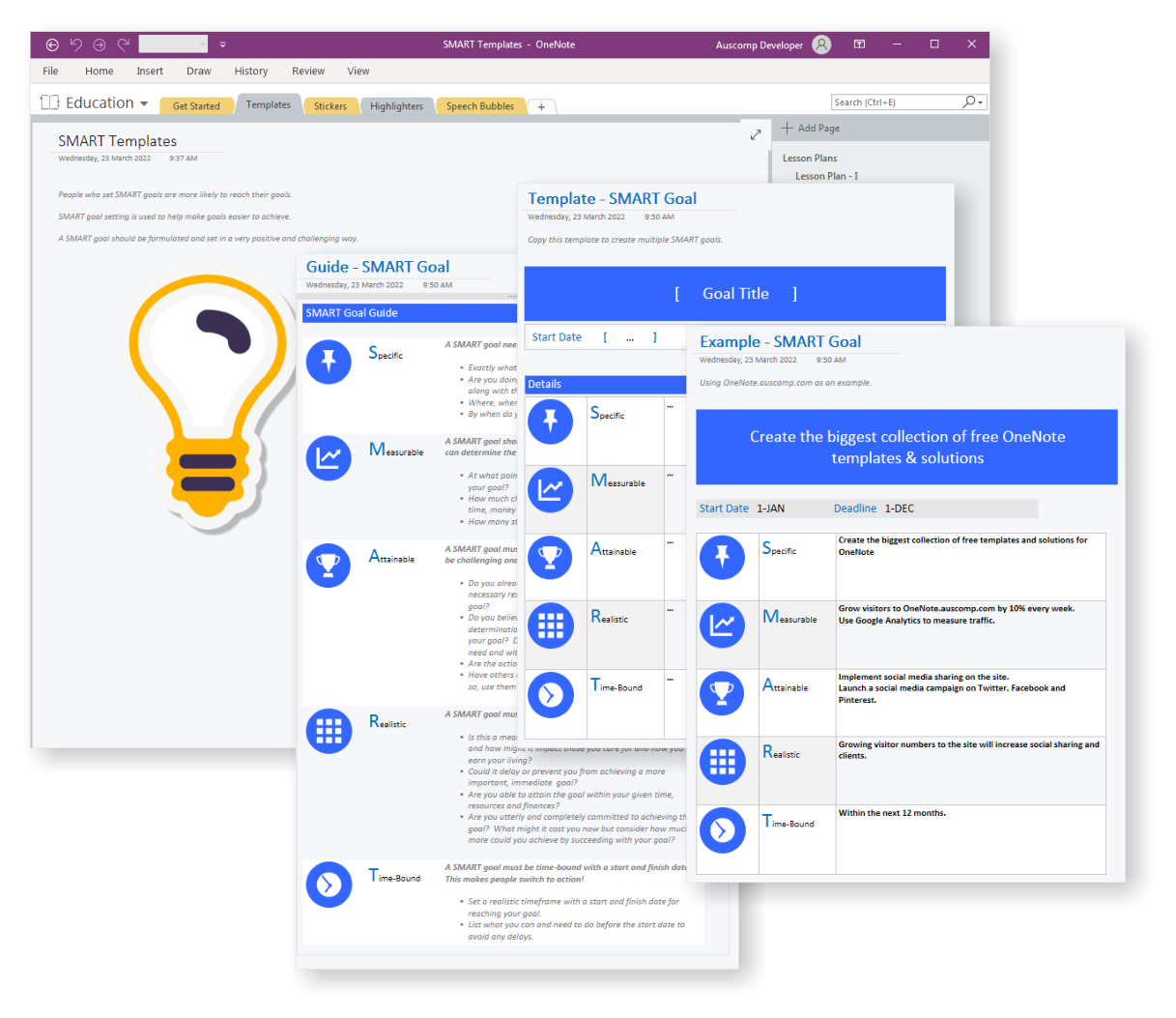The image size is (1176, 1018).
Task: Click the search magnifier icon
Action: point(969,102)
